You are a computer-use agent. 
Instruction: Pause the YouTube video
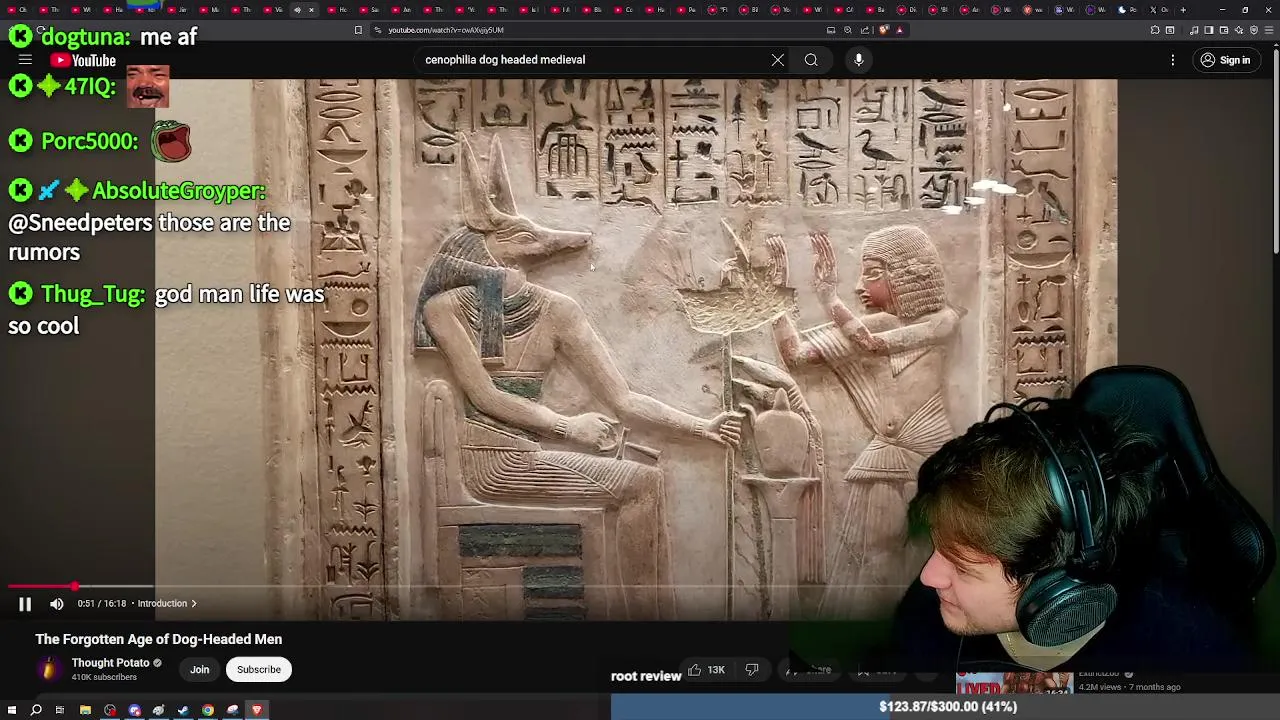click(25, 604)
